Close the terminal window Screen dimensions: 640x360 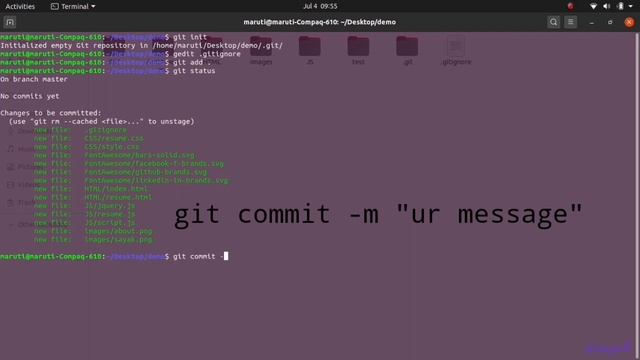click(629, 22)
